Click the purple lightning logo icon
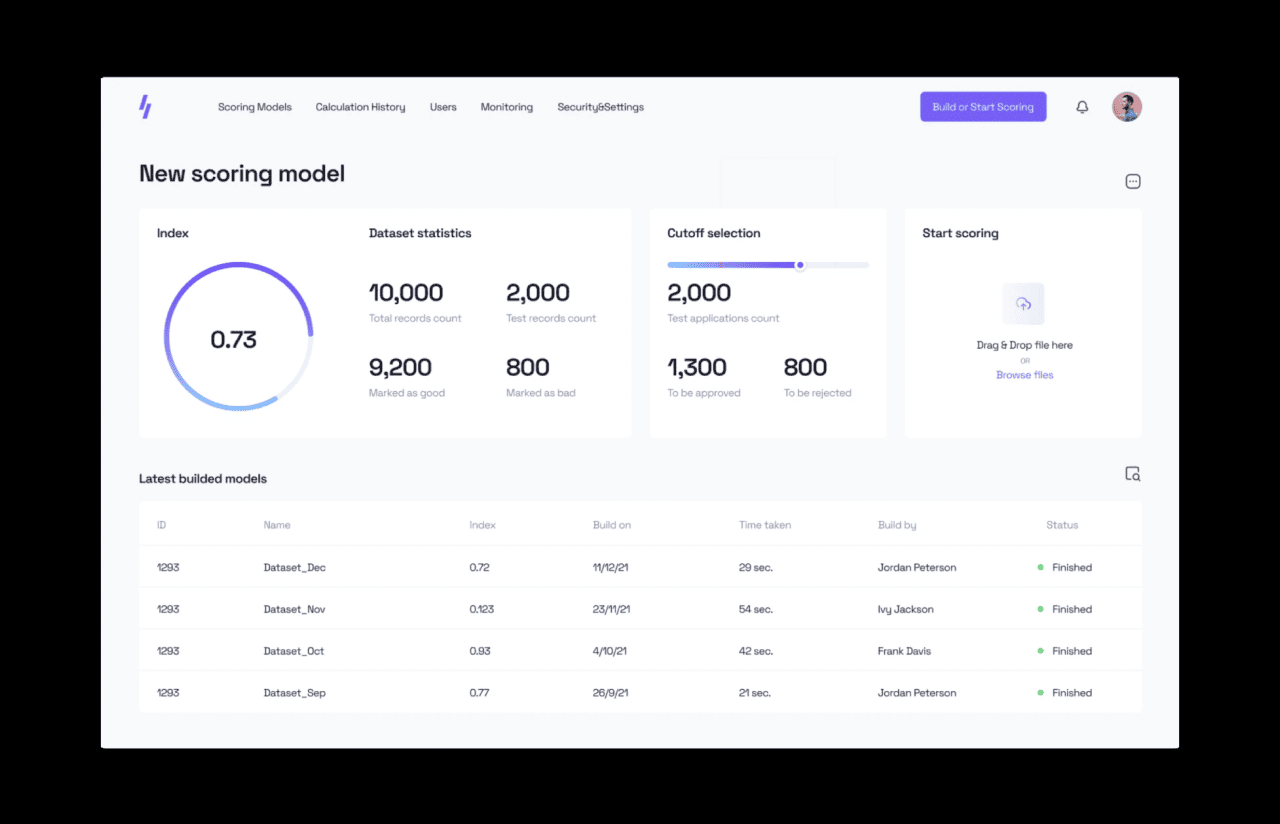 (x=145, y=107)
